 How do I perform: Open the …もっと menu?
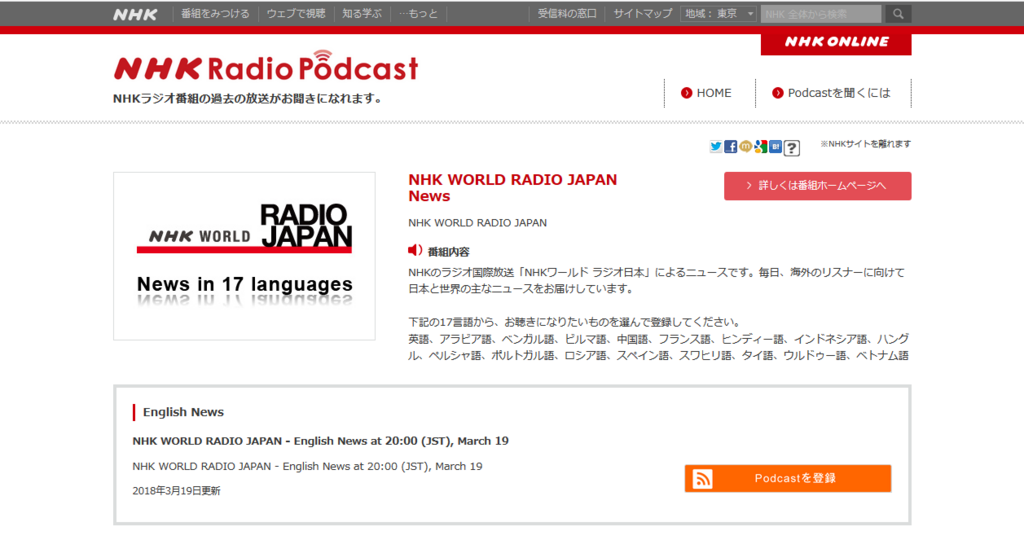[x=419, y=14]
